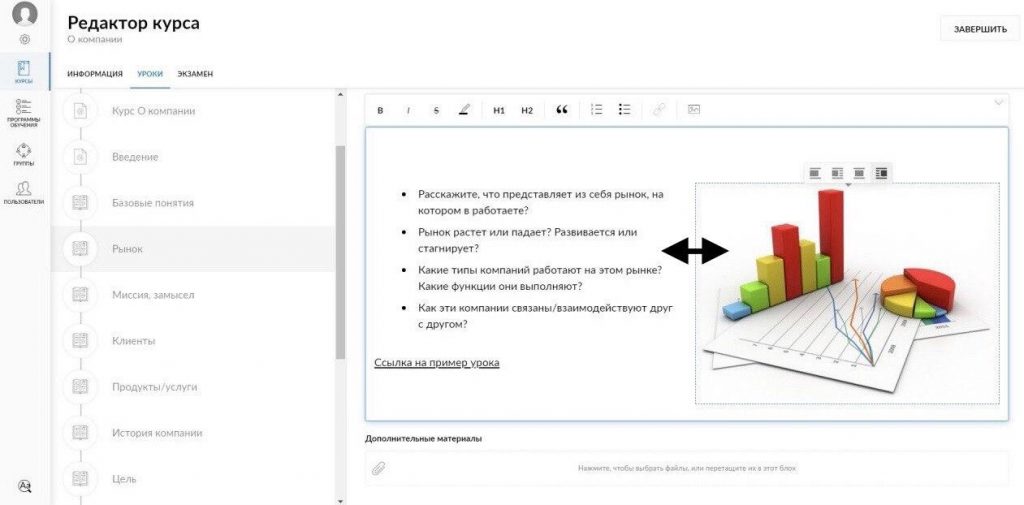The width and height of the screenshot is (1024, 505).
Task: Click the О компании subtitle
Action: click(x=95, y=40)
